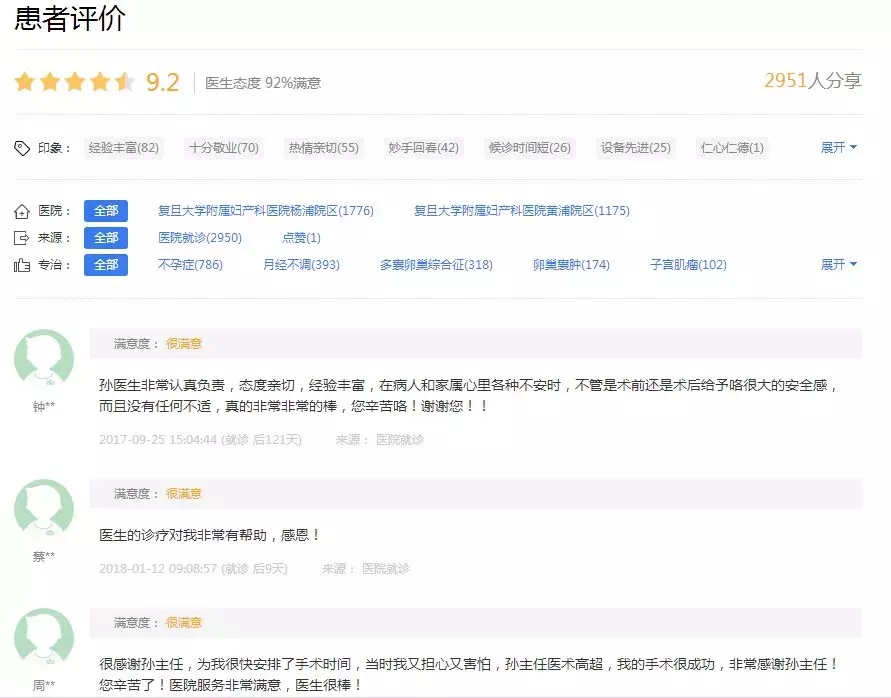Click the five-star rating icons

(x=74, y=82)
